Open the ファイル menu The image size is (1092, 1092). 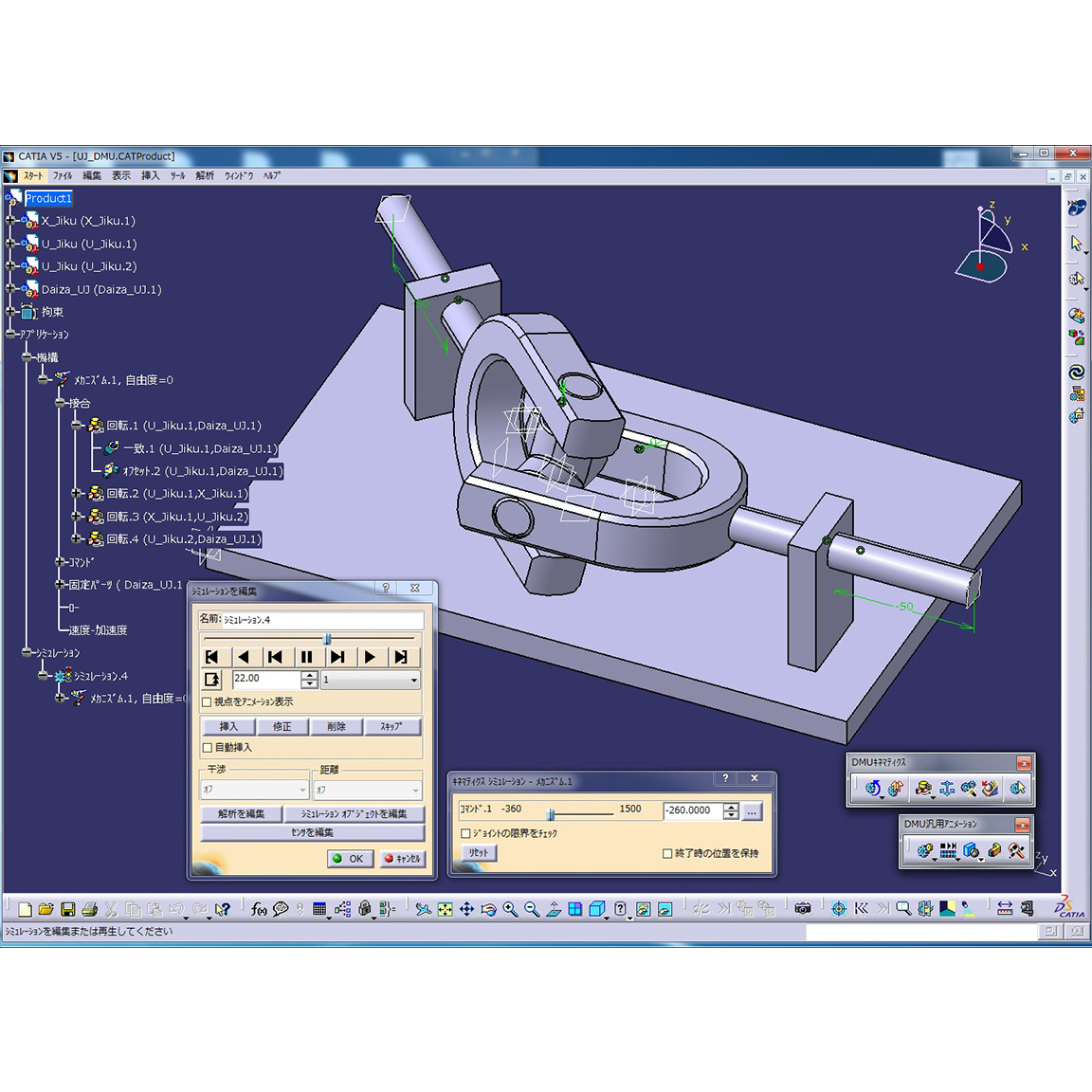coord(63,175)
